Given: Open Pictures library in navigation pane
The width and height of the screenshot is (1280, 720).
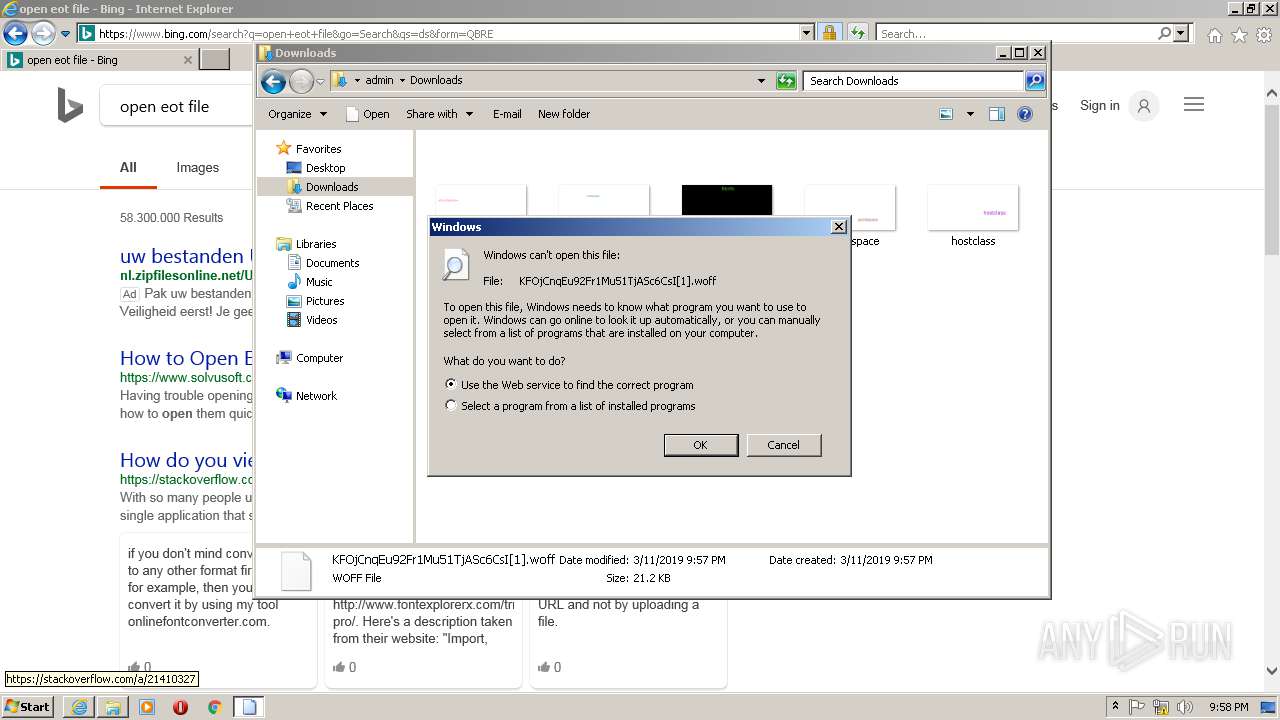Looking at the screenshot, I should pos(325,301).
